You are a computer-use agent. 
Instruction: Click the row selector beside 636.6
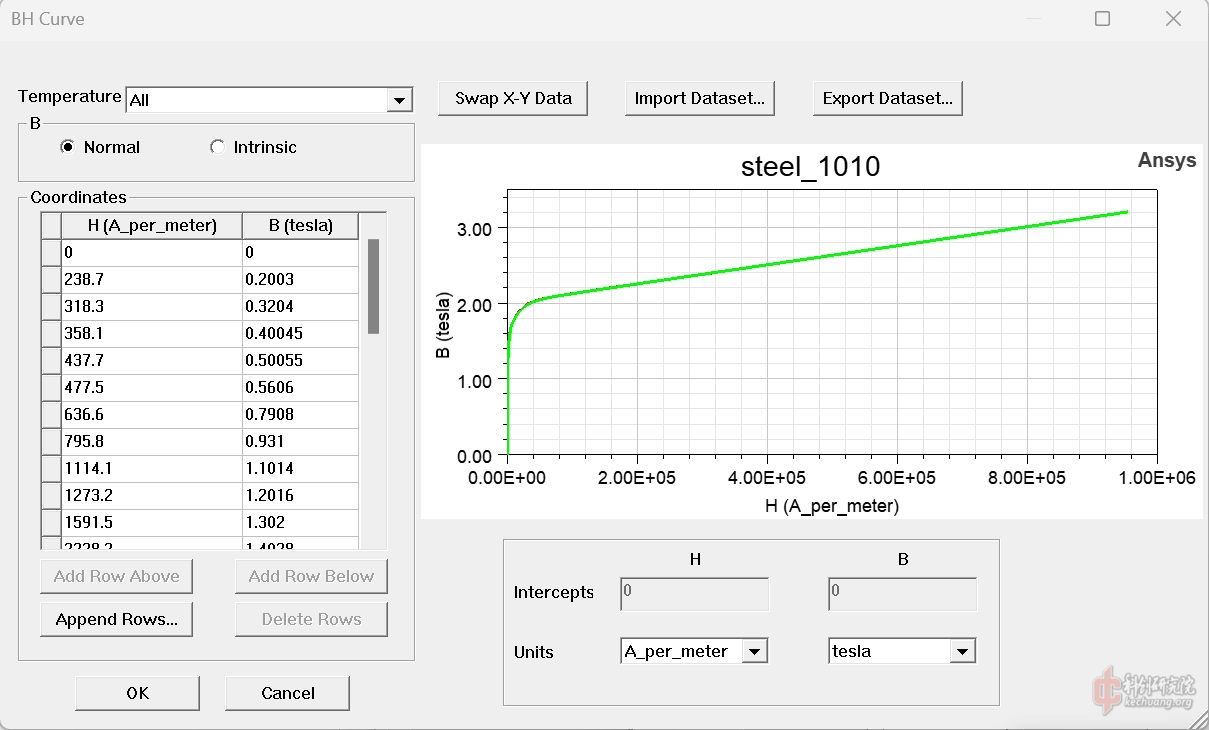tap(51, 414)
